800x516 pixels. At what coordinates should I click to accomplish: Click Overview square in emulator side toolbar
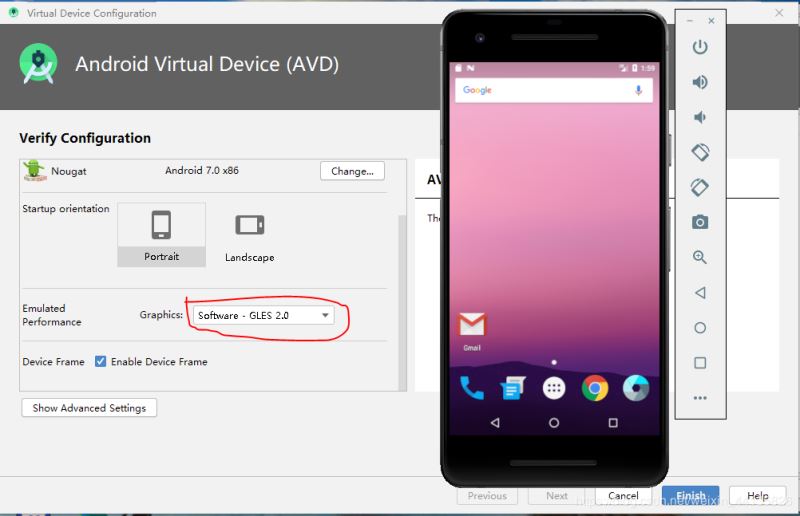700,363
